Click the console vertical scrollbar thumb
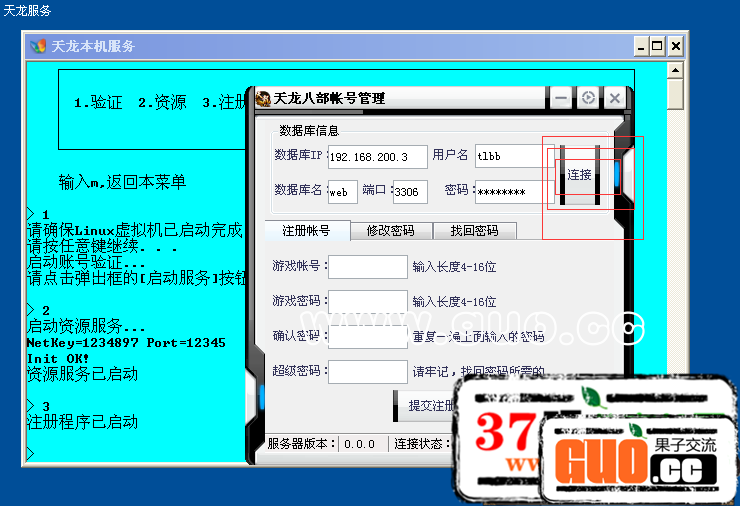Image resolution: width=740 pixels, height=506 pixels. point(675,94)
